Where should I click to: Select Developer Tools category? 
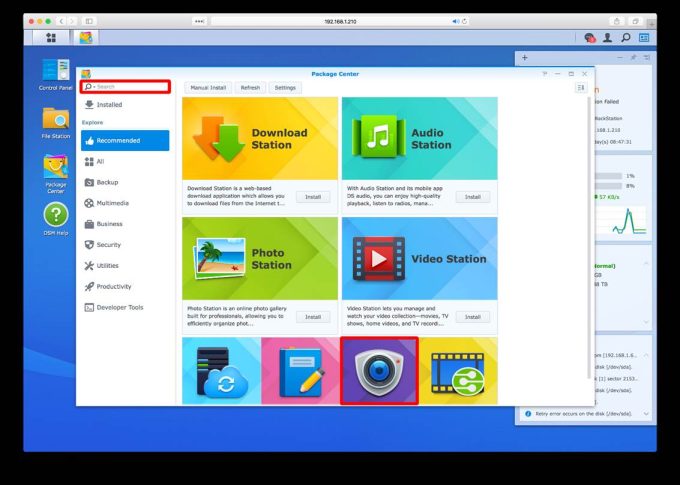click(119, 307)
